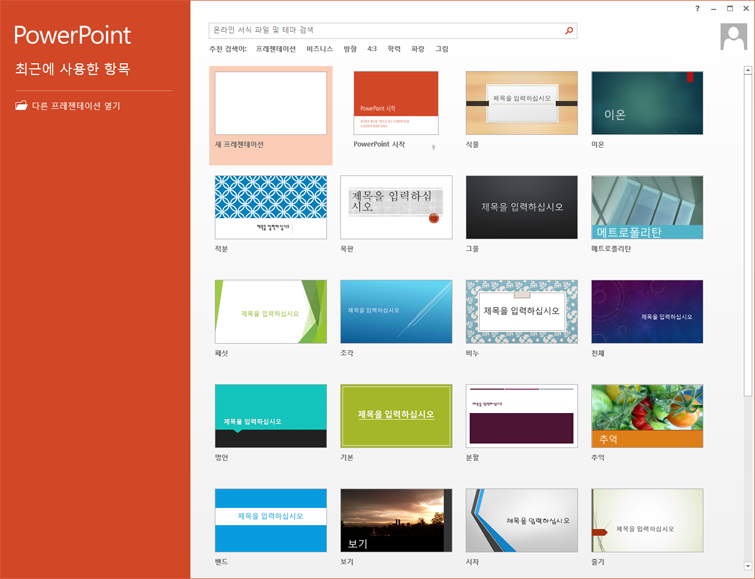The image size is (755, 579).
Task: Select the 메트로폴리탄 theme thumbnail
Action: (x=647, y=207)
